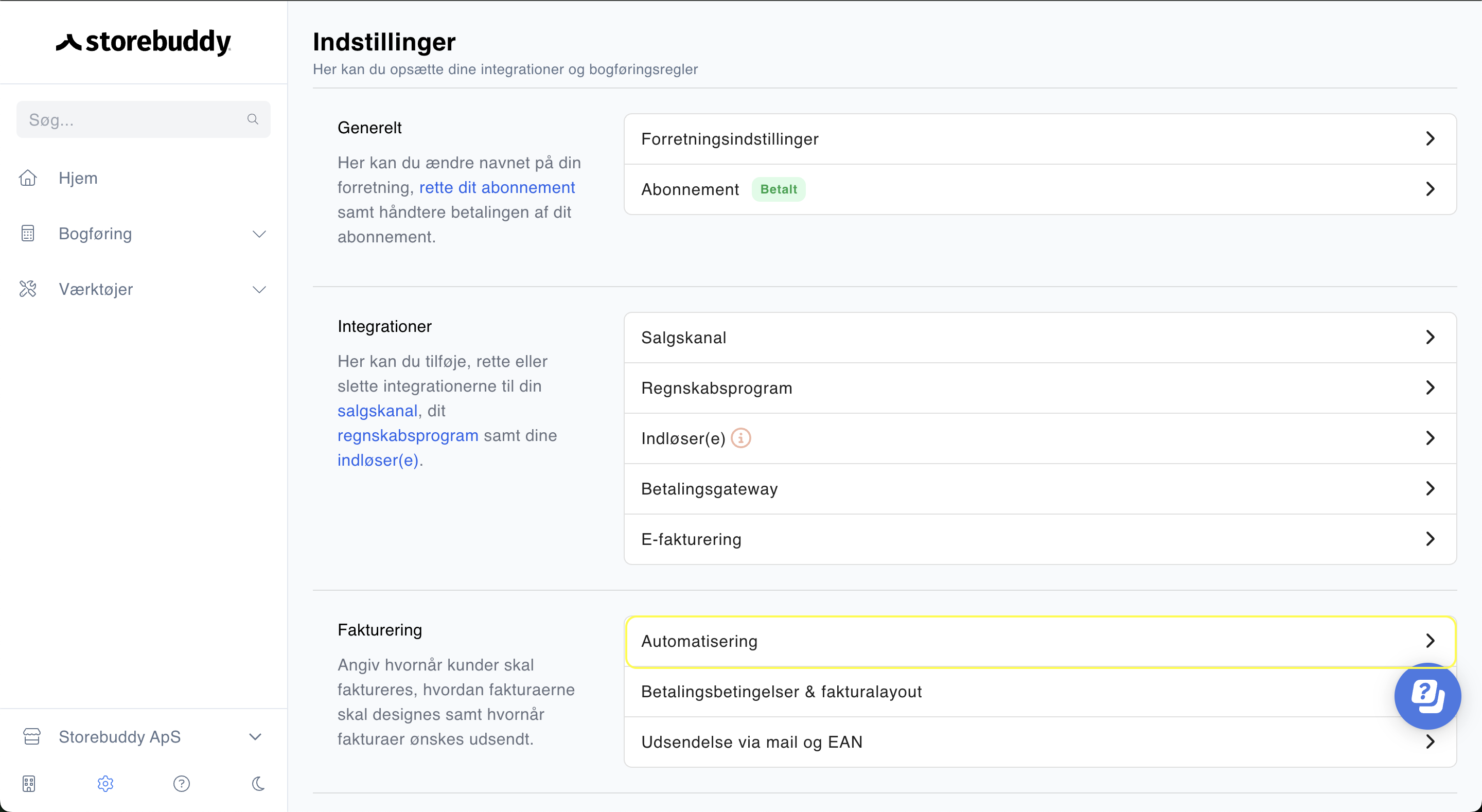Click the Integrationer section heading
The height and width of the screenshot is (812, 1482).
coord(384,326)
